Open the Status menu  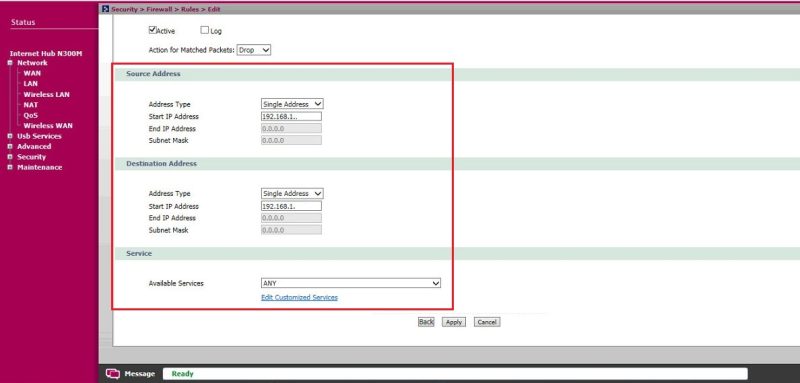tap(23, 22)
